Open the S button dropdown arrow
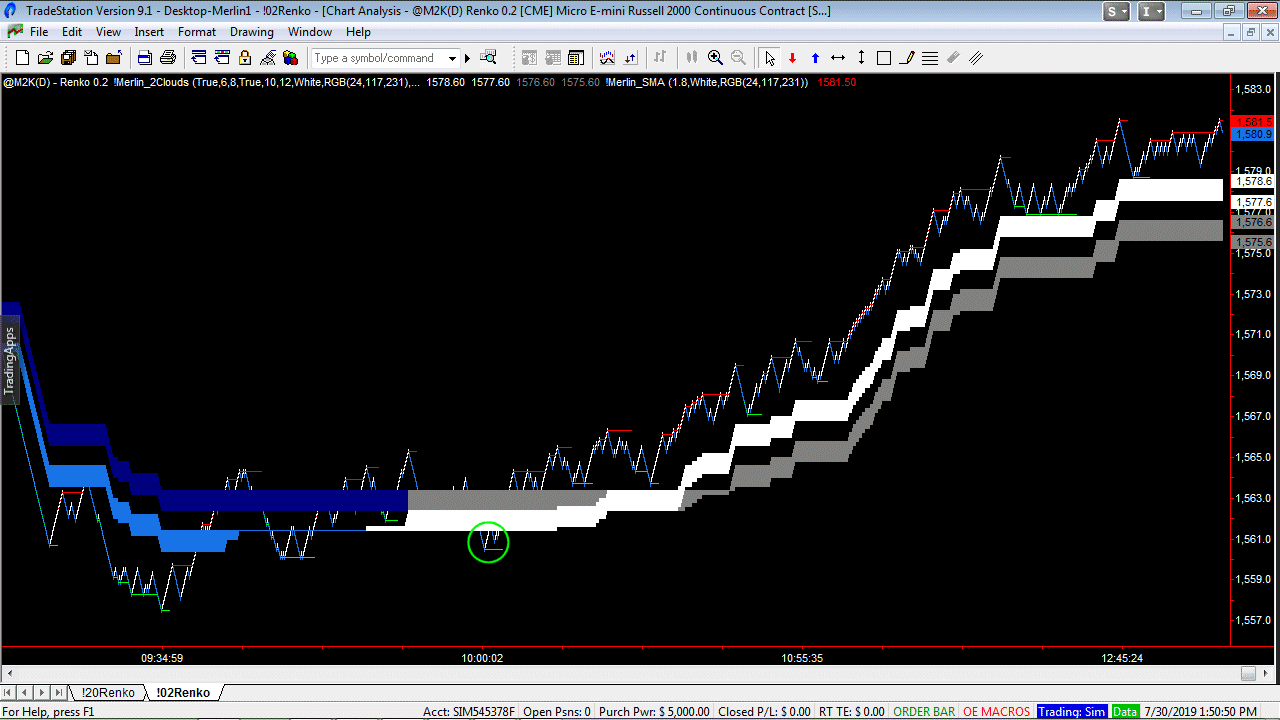This screenshot has height=720, width=1280. 1126,11
